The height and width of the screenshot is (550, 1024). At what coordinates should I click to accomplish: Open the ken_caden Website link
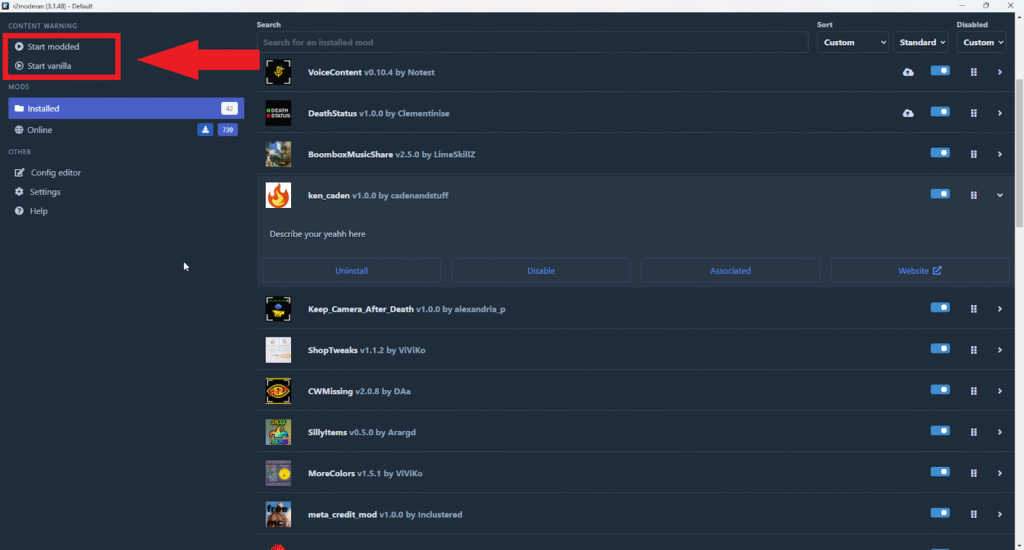coord(920,270)
